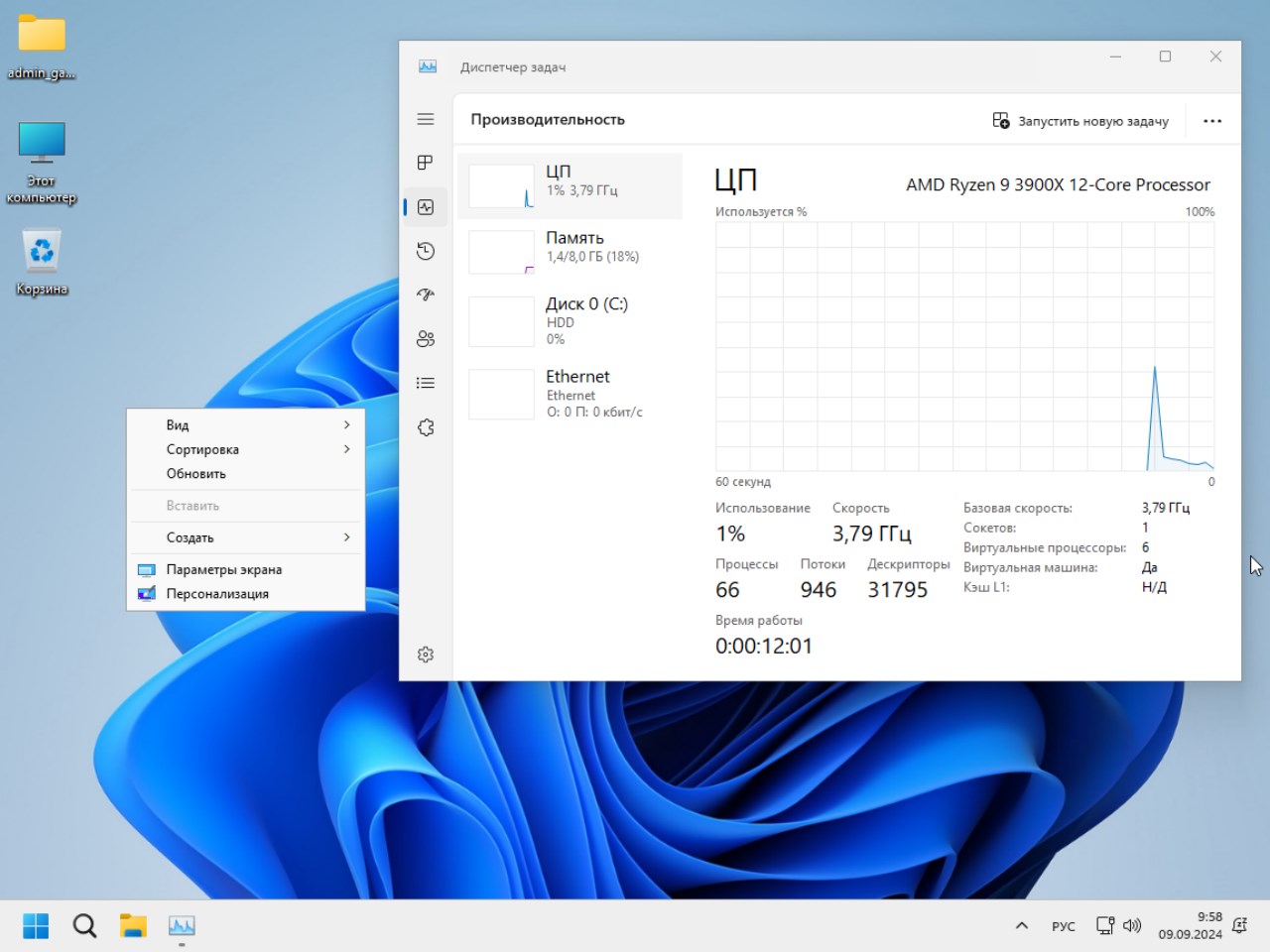Click the Используется % graph label
This screenshot has height=952, width=1270.
point(761,211)
